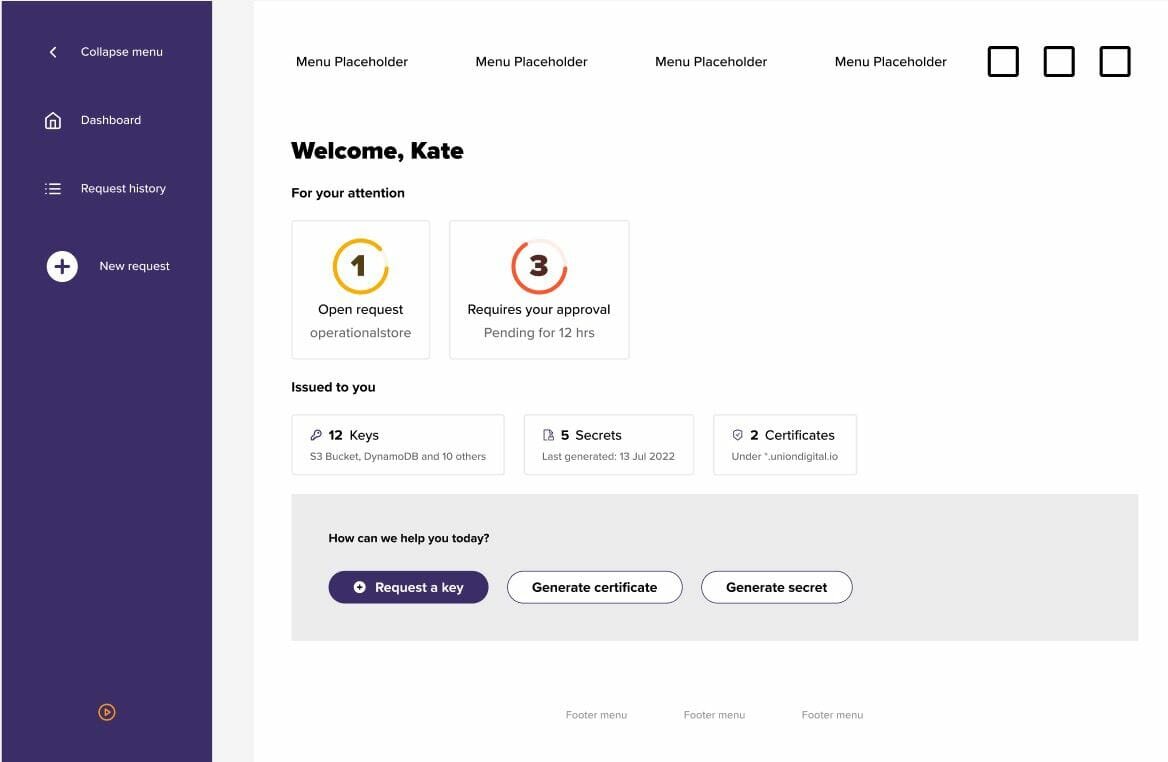Select the second Menu Placeholder item
The width and height of the screenshot is (1168, 762).
531,61
